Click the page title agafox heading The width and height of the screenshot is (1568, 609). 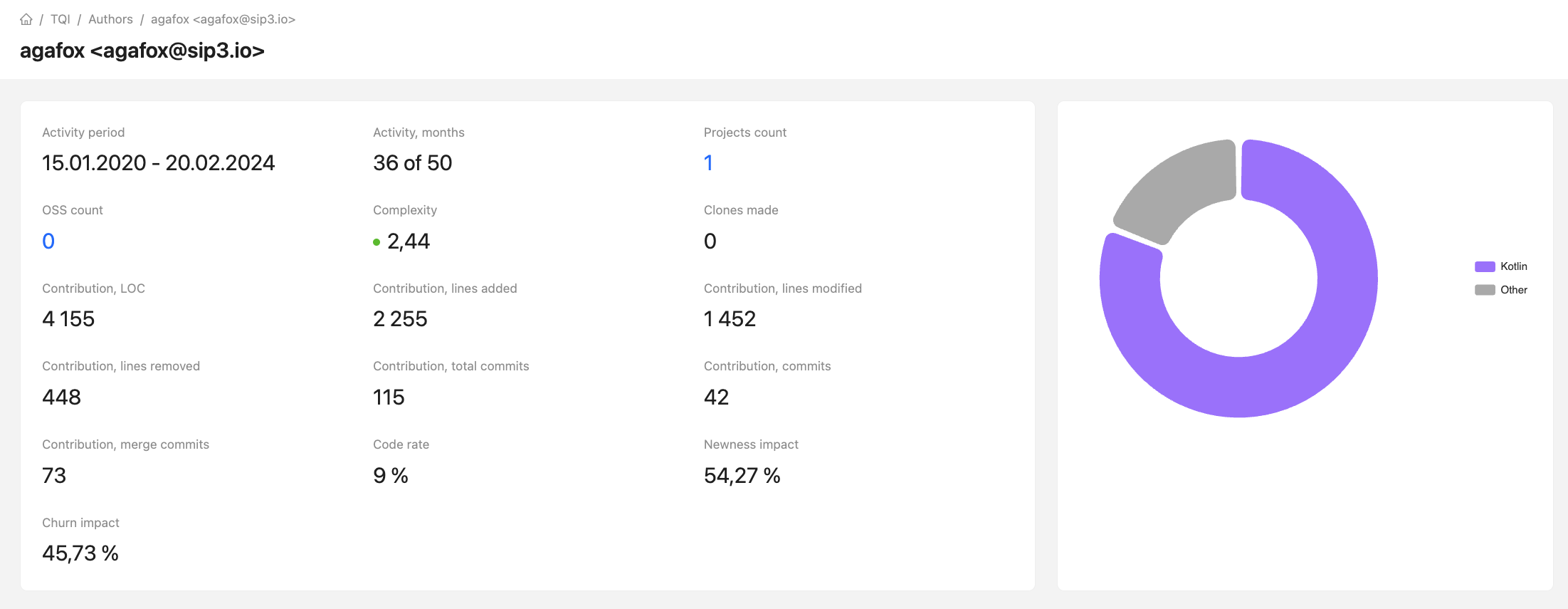coord(142,51)
